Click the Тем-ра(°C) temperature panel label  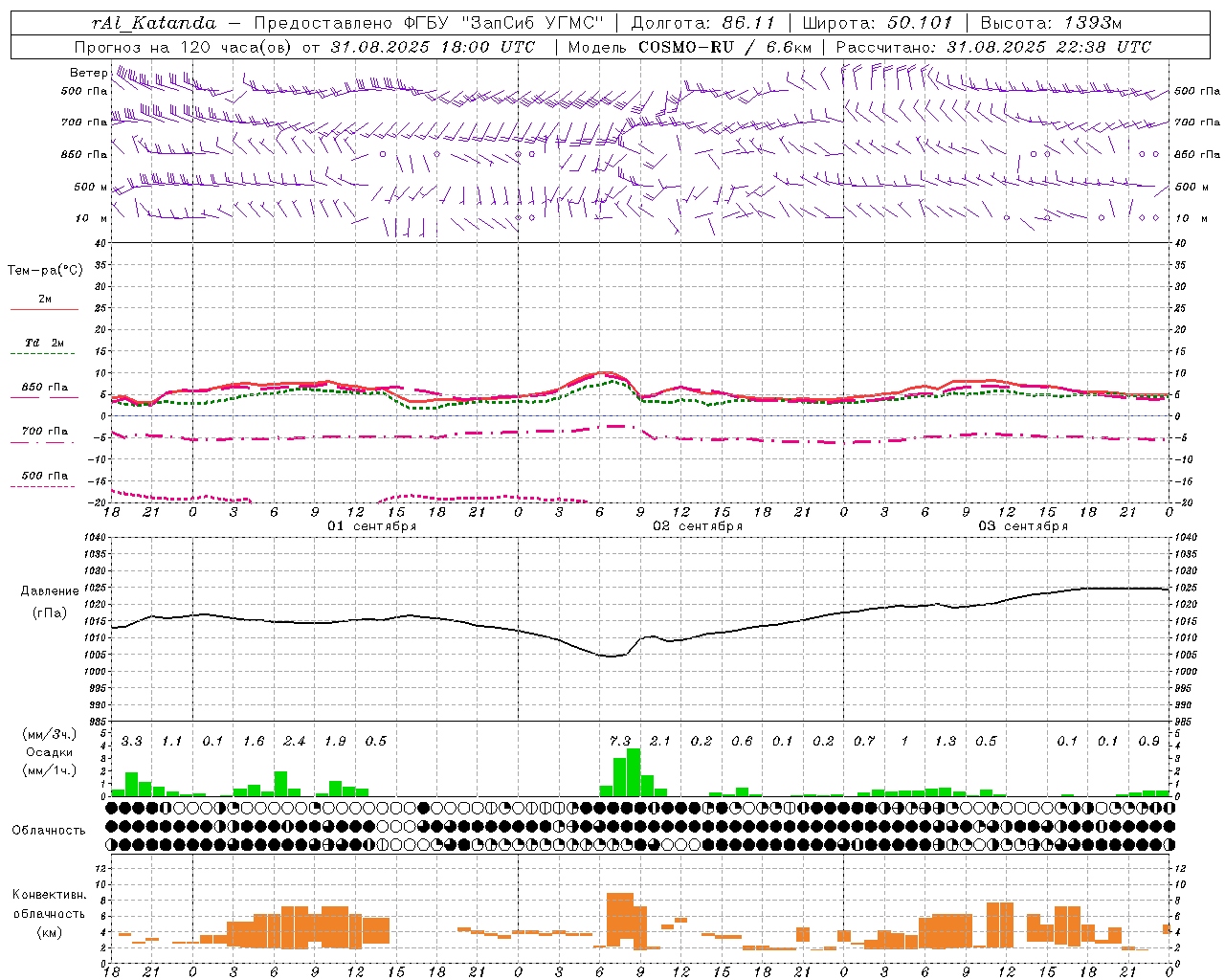(46, 271)
